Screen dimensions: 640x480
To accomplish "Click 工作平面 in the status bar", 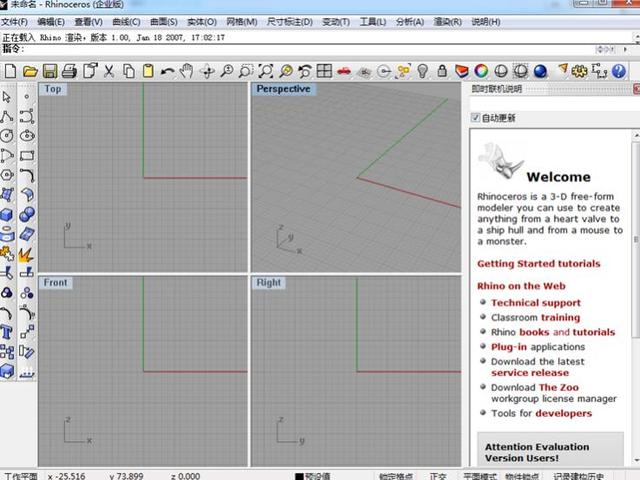I will pos(20,476).
